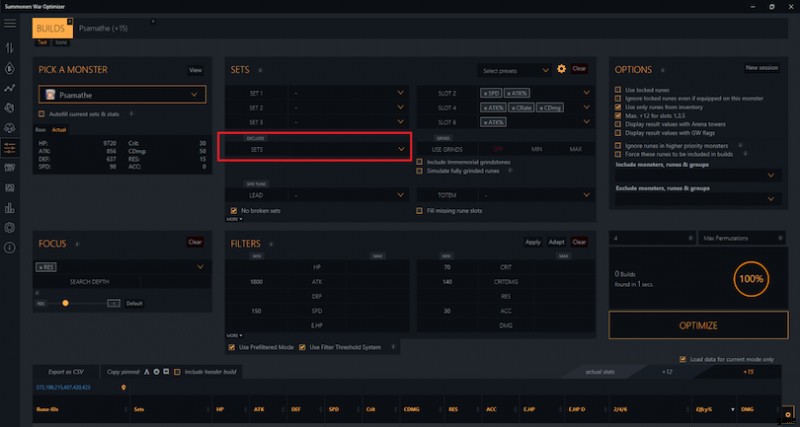This screenshot has height=427, width=800.
Task: Uncheck No broken sets checkbox
Action: coord(233,211)
